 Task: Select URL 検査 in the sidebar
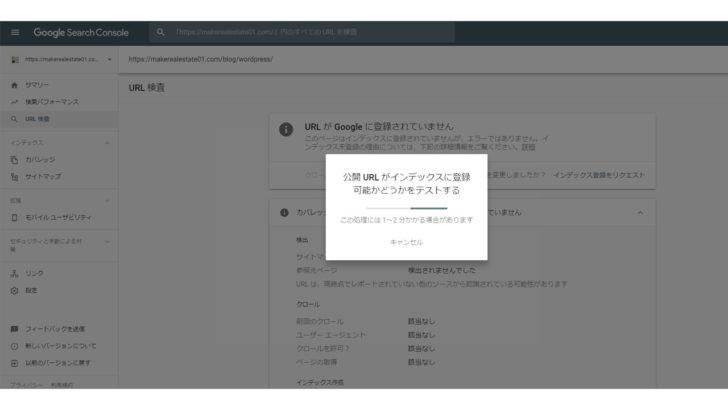37,119
